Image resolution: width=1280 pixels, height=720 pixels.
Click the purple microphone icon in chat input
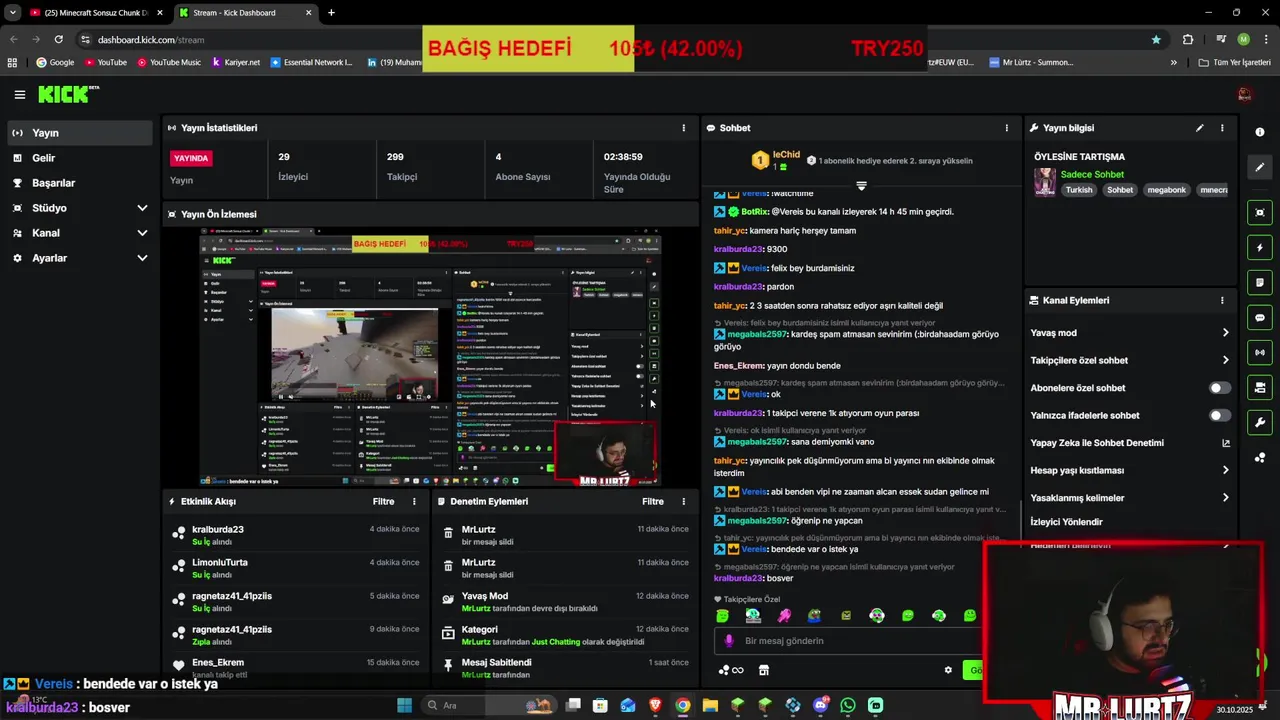(x=729, y=641)
